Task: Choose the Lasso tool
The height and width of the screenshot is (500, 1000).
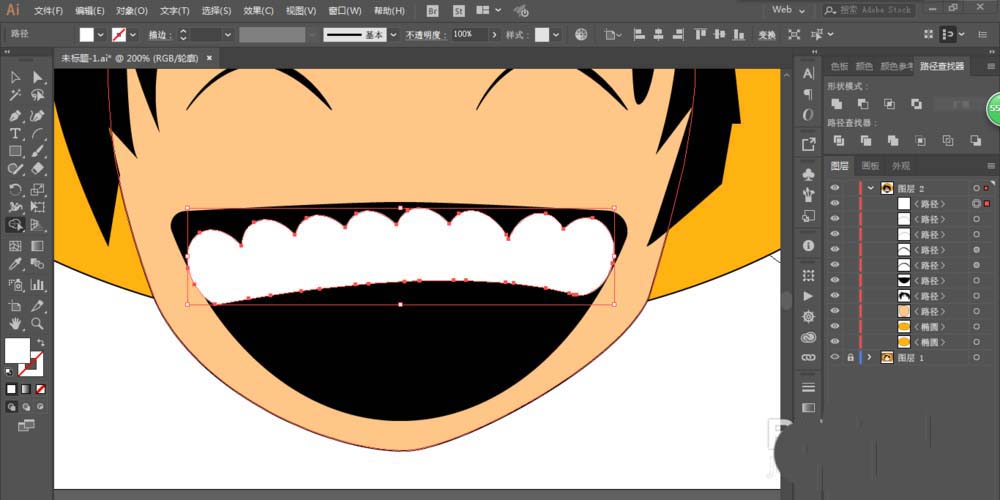Action: click(38, 96)
